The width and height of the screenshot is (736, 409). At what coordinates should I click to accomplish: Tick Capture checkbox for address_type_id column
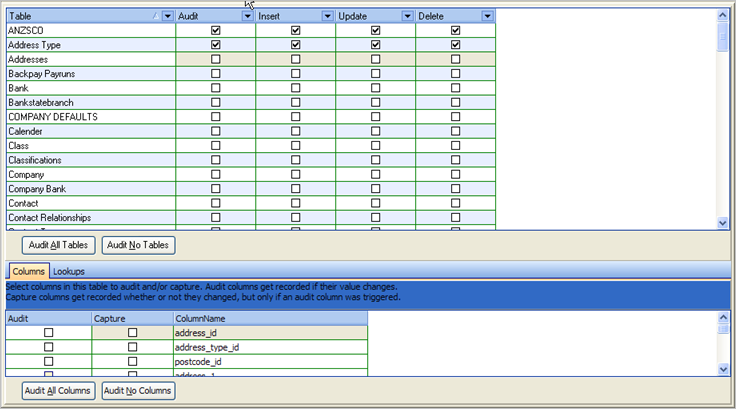click(132, 347)
